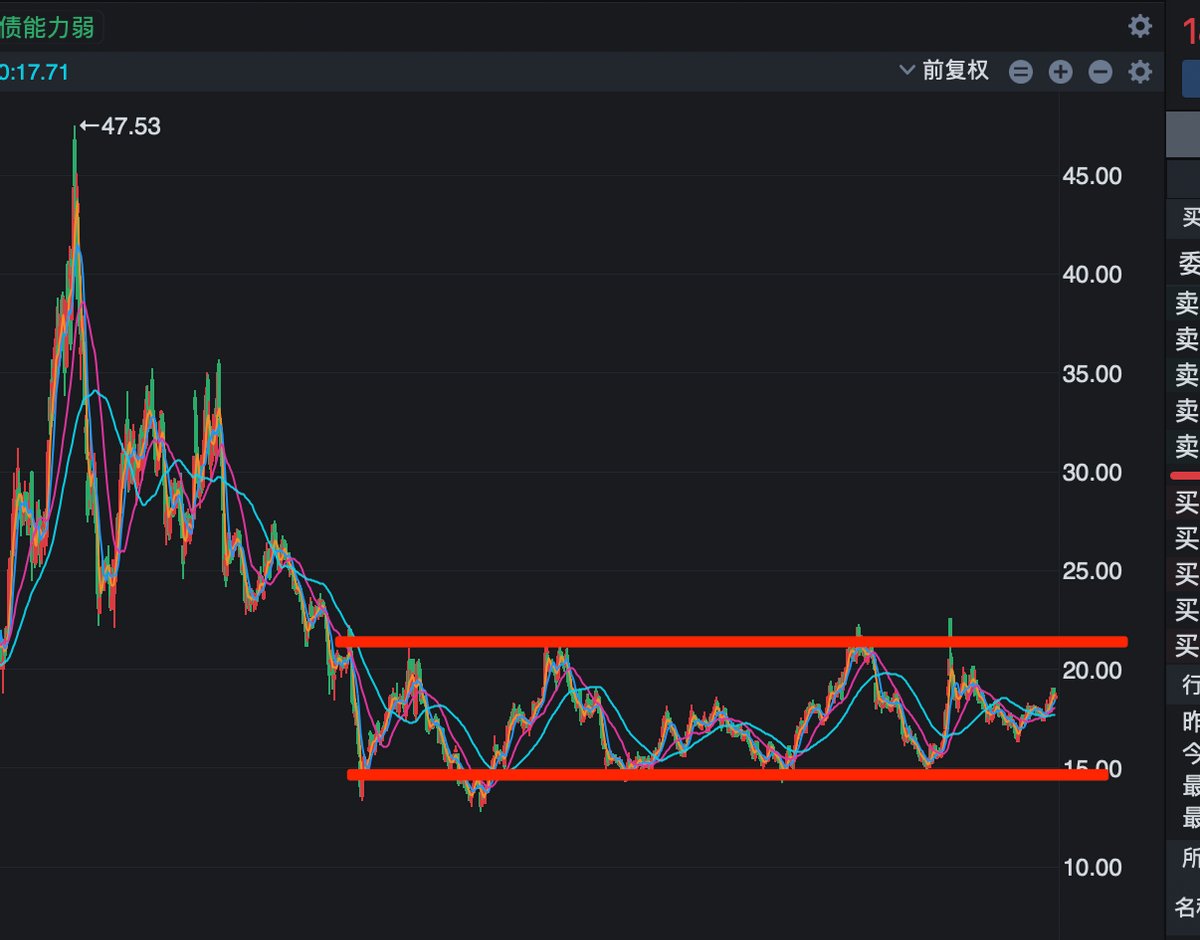
Task: Zoom in the chart with plus icon
Action: click(x=1060, y=72)
